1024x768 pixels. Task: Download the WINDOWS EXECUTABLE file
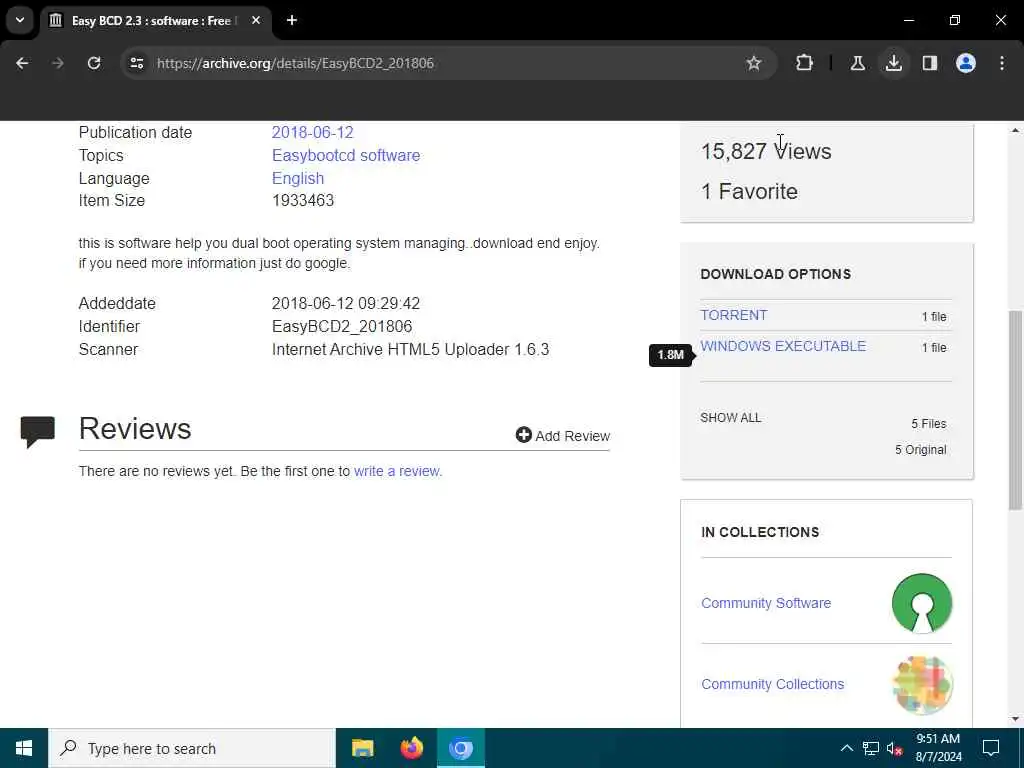(x=783, y=346)
